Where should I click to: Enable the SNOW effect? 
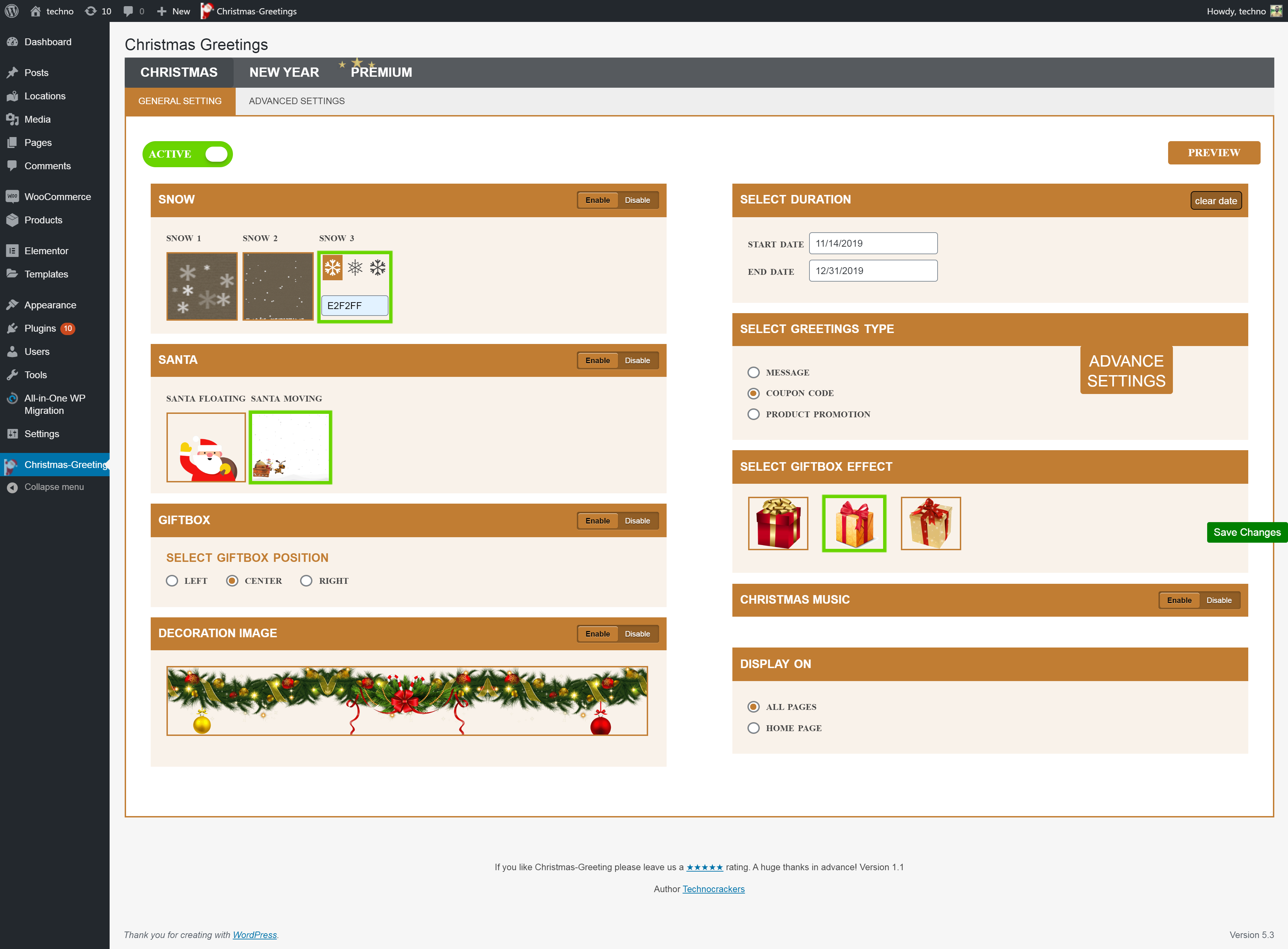(x=597, y=200)
